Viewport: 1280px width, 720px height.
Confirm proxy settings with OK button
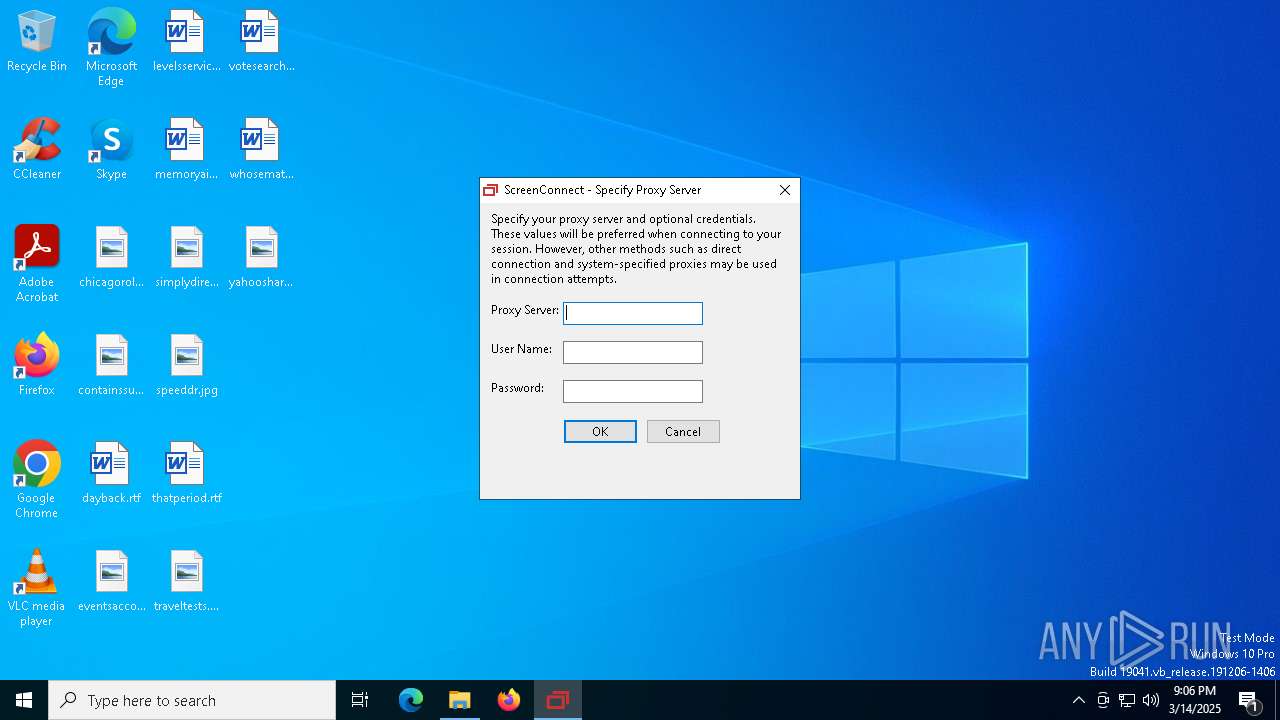tap(600, 431)
